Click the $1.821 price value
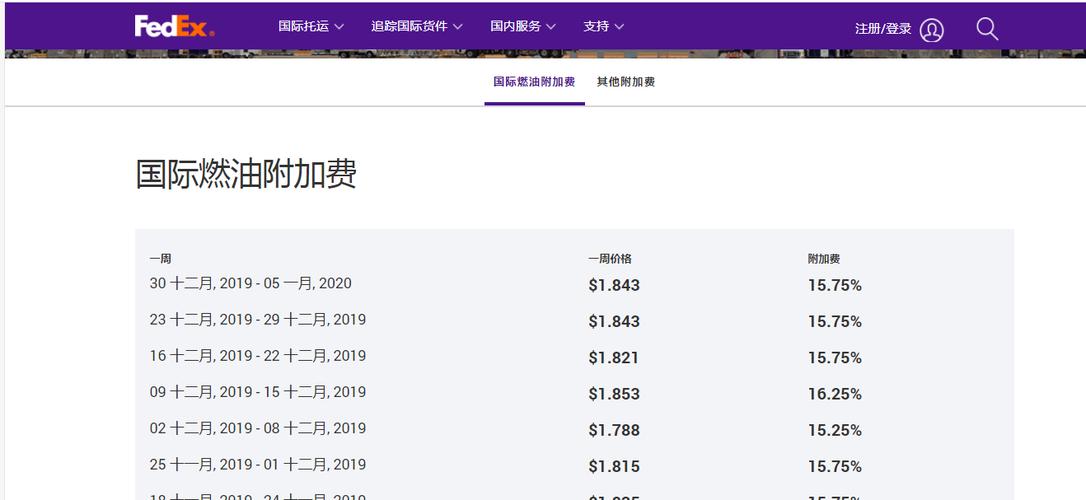 tap(614, 358)
